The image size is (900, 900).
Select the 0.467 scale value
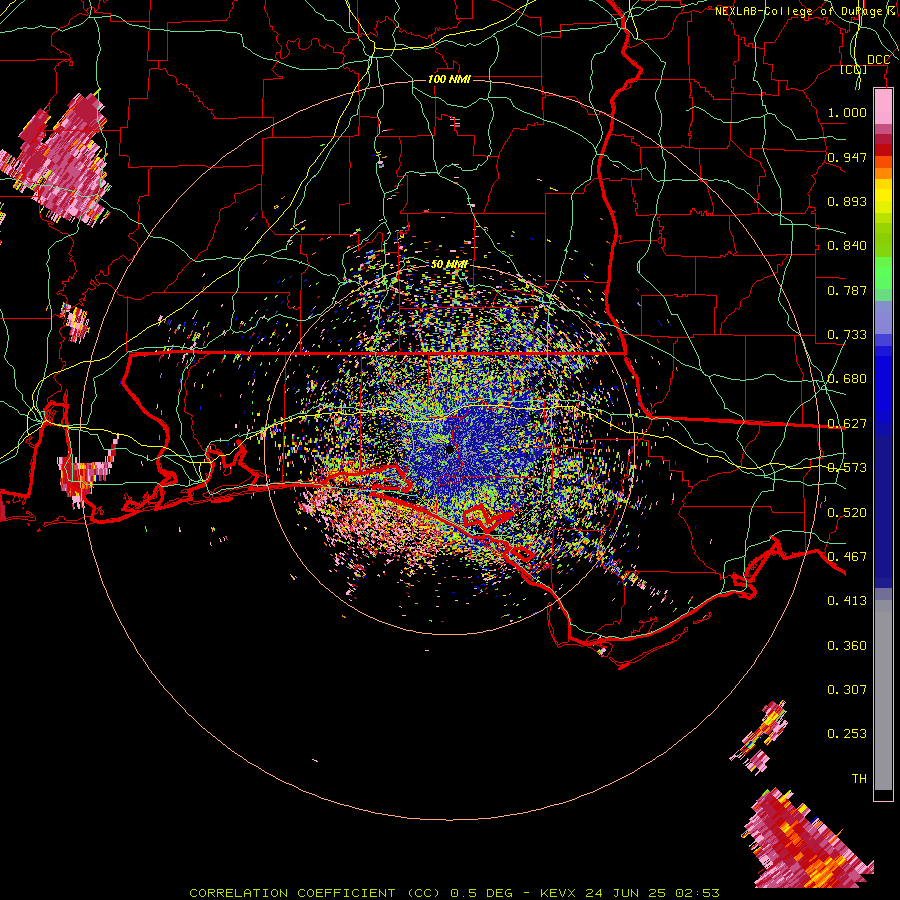847,557
